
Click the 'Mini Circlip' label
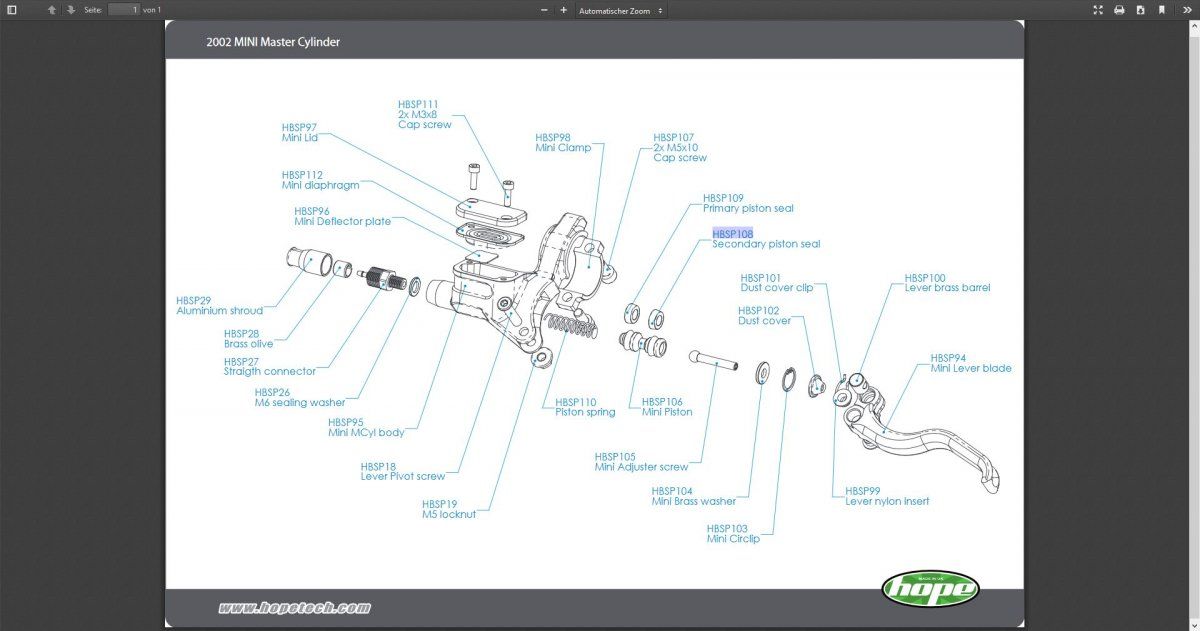733,539
